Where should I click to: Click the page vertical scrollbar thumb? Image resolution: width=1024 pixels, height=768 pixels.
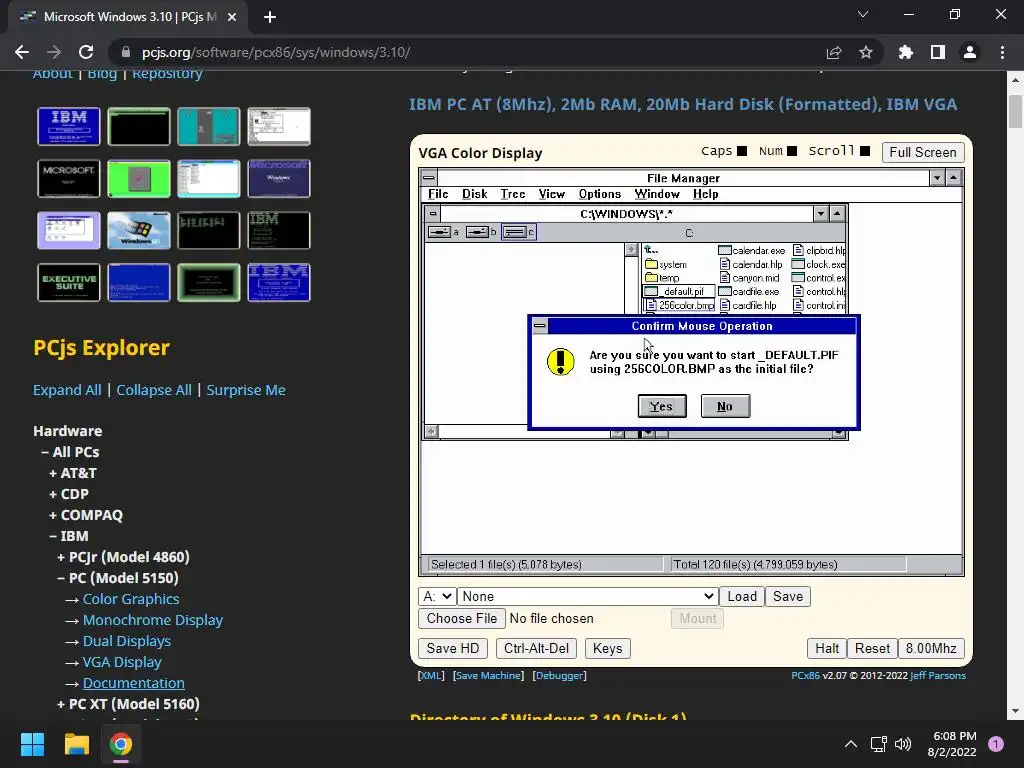(x=1015, y=112)
